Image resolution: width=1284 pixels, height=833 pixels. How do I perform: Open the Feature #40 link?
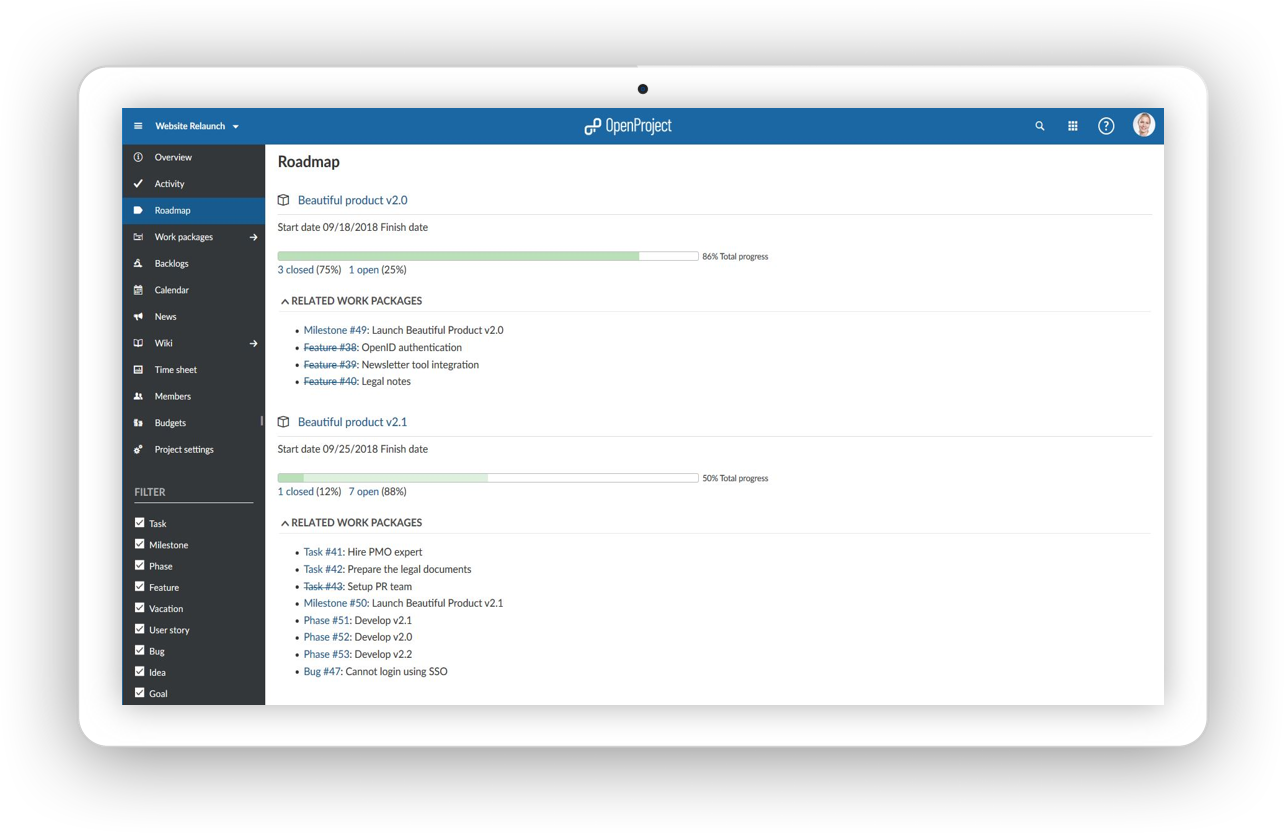click(x=331, y=381)
